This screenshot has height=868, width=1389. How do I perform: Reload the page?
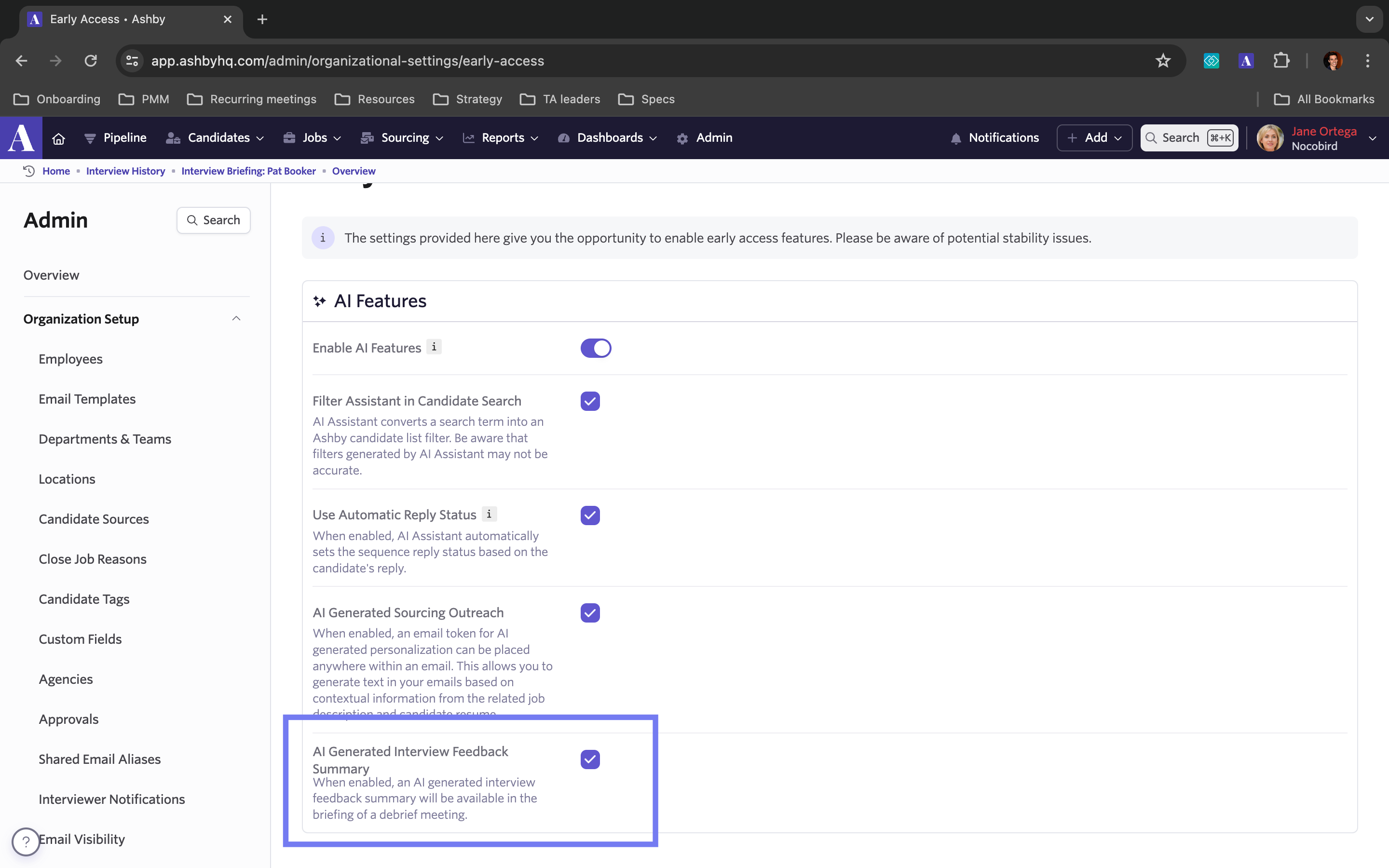91,61
